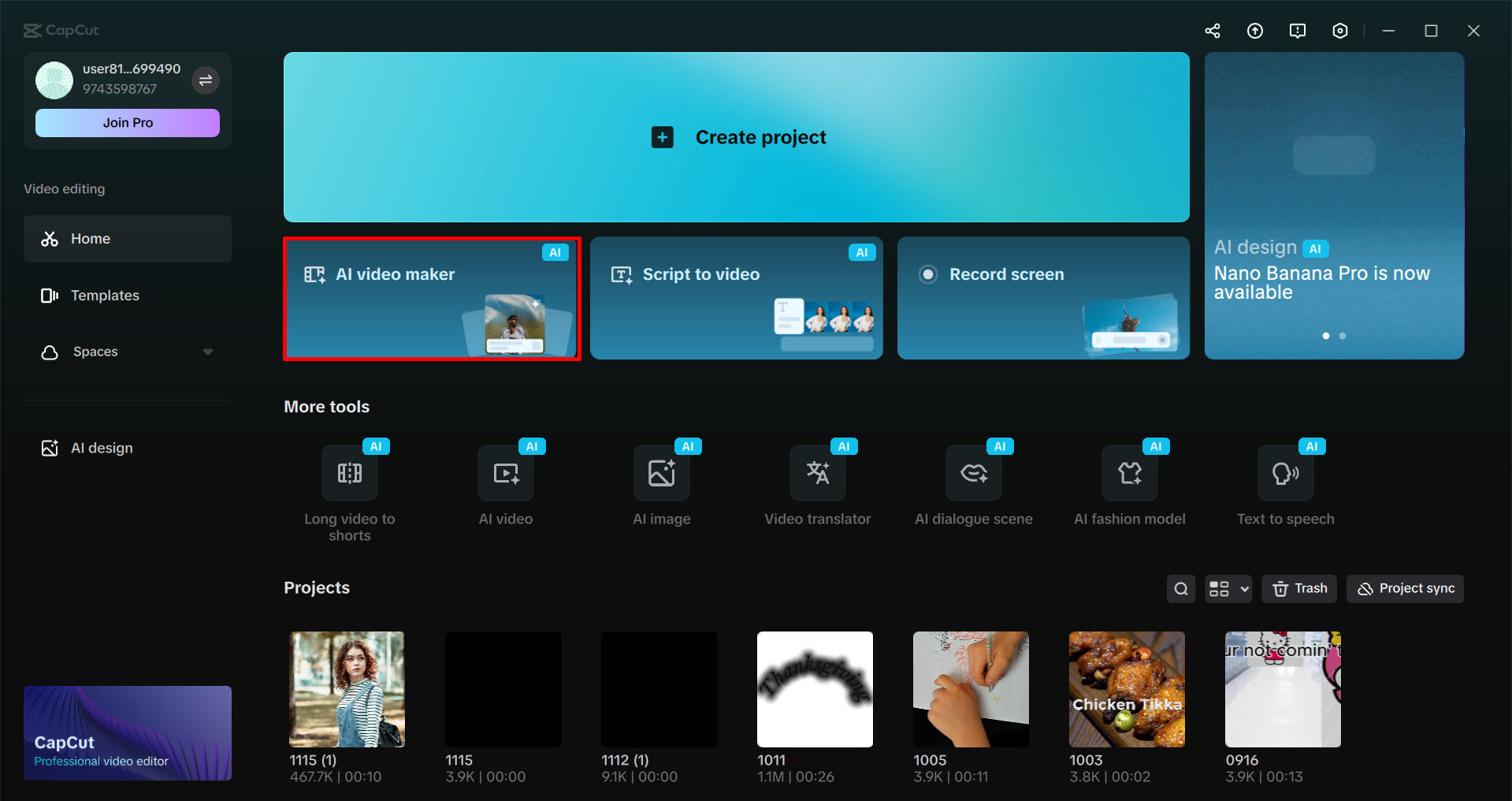Open the Video translator tool icon

click(x=818, y=473)
